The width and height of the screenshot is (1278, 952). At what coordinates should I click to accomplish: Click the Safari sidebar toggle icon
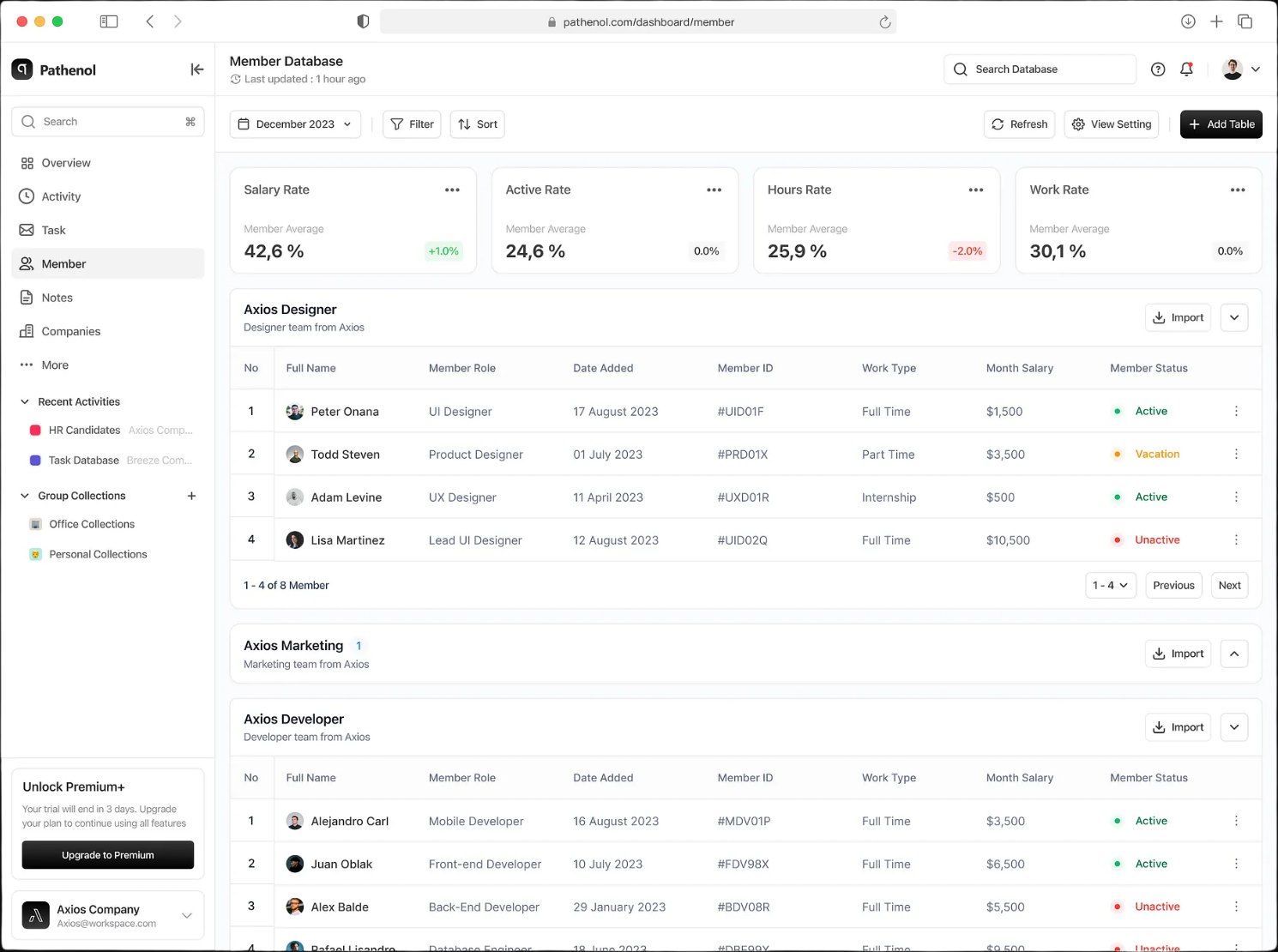109,21
